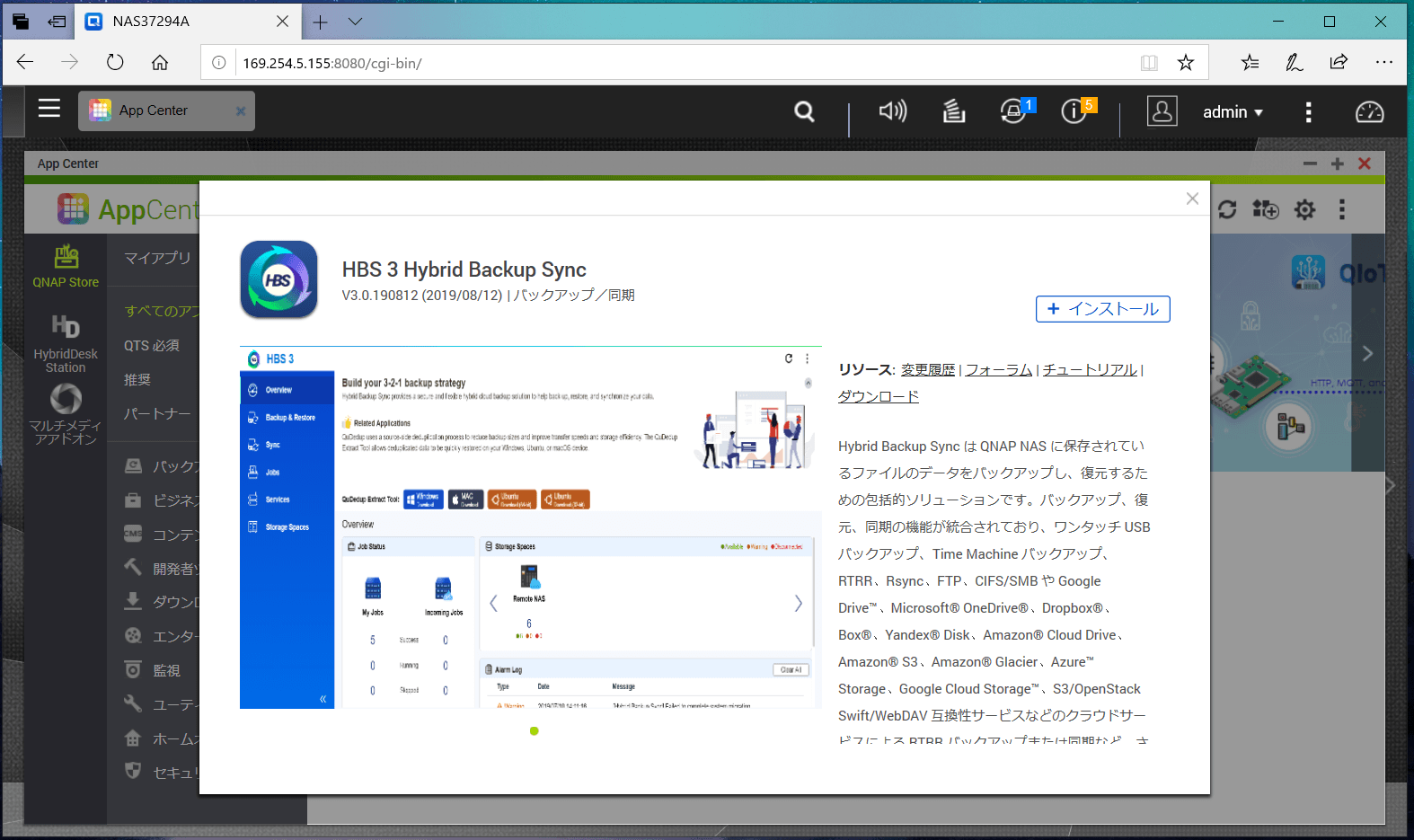Open the dashboard gauge icon
This screenshot has width=1414, height=840.
pyautogui.click(x=1369, y=111)
